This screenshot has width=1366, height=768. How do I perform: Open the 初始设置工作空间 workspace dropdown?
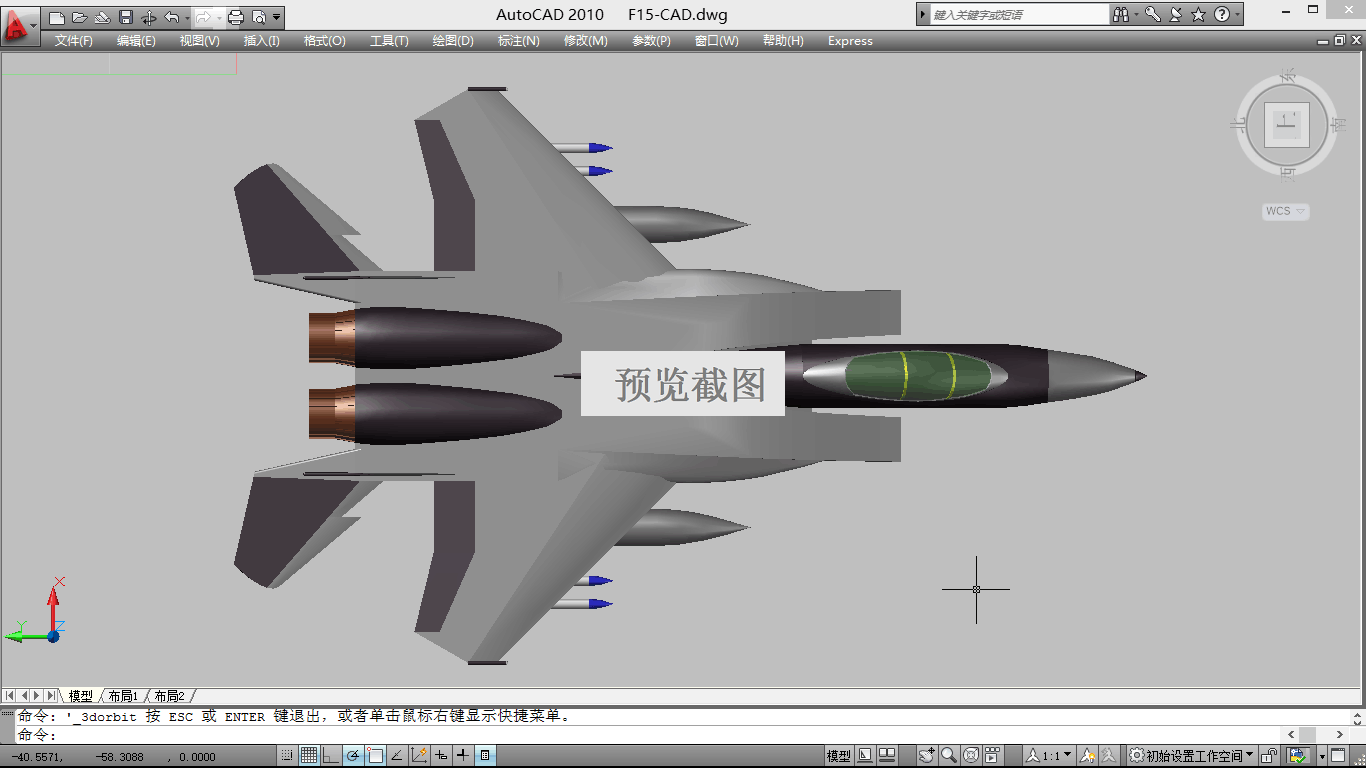click(x=1191, y=756)
